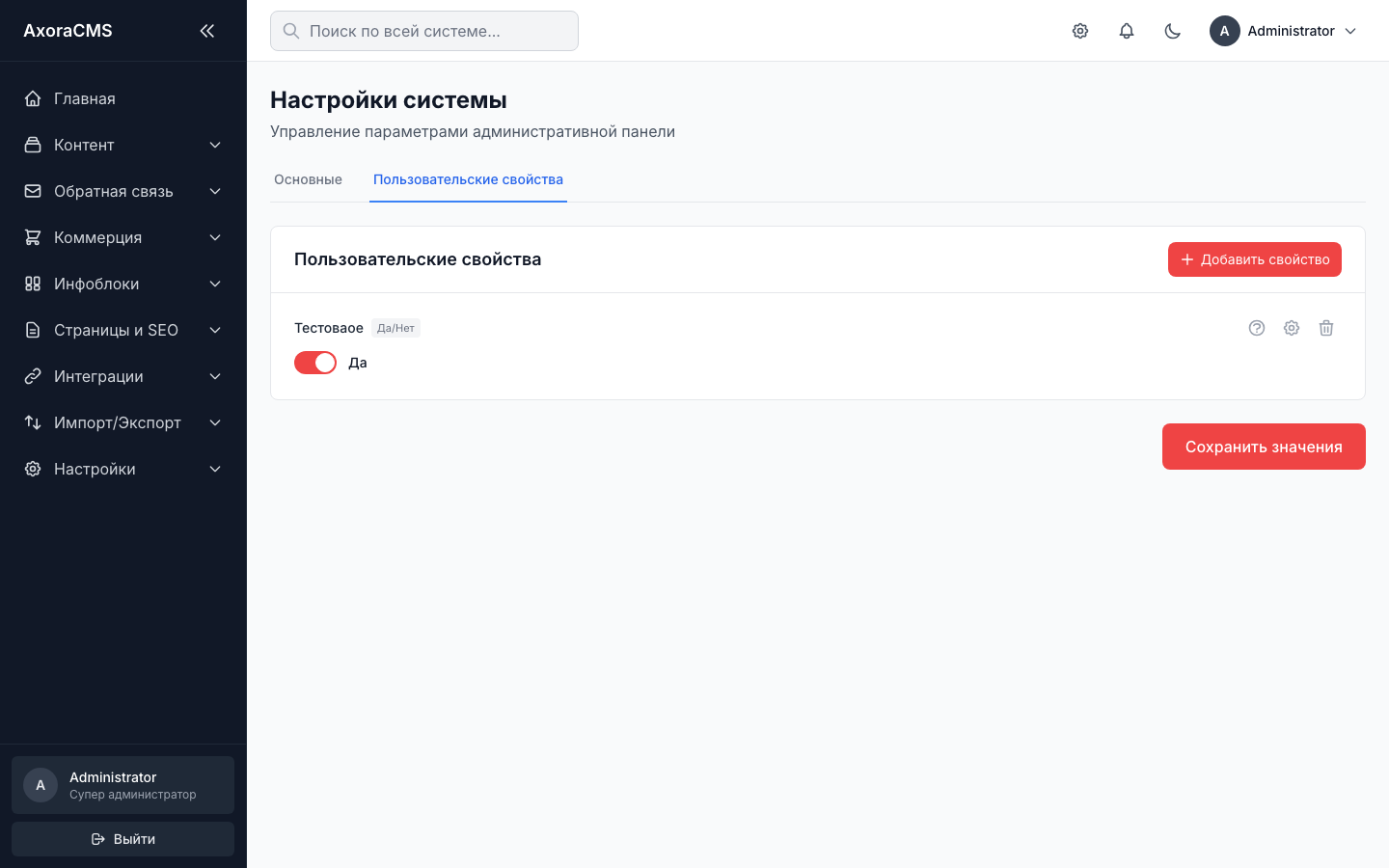Click the search magnifier icon

pos(291,31)
